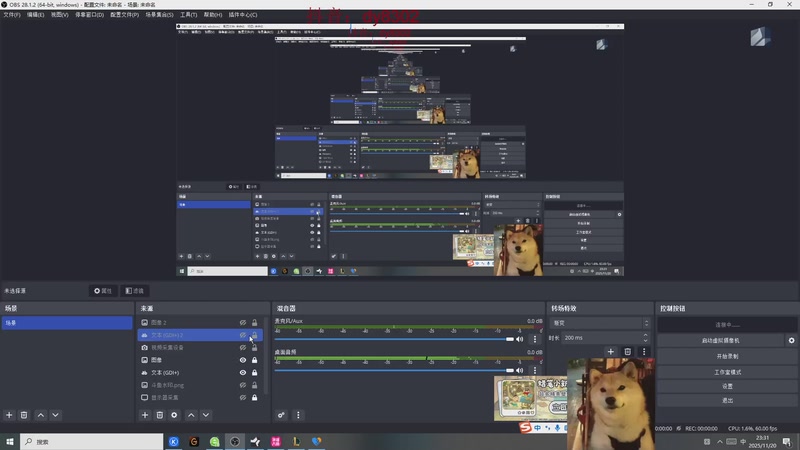Screen dimensions: 800x450
Task: Toggle lock on the 斗鱼水印.png source
Action: pos(255,385)
